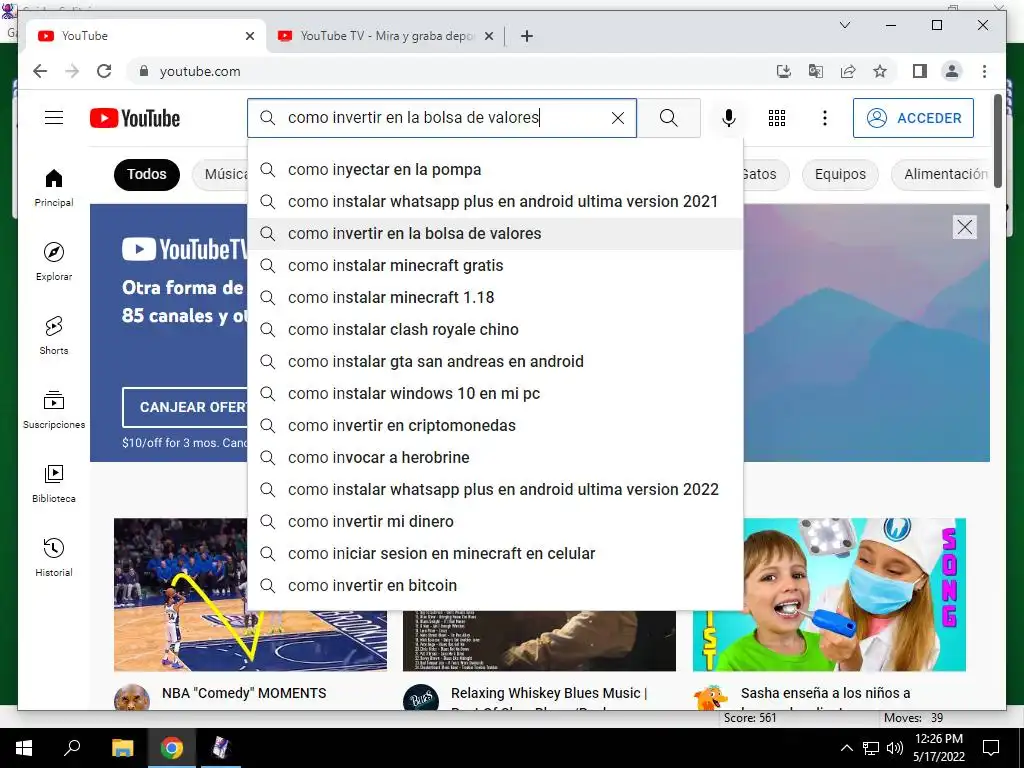1024x768 pixels.
Task: Open Historial in the sidebar
Action: (54, 557)
